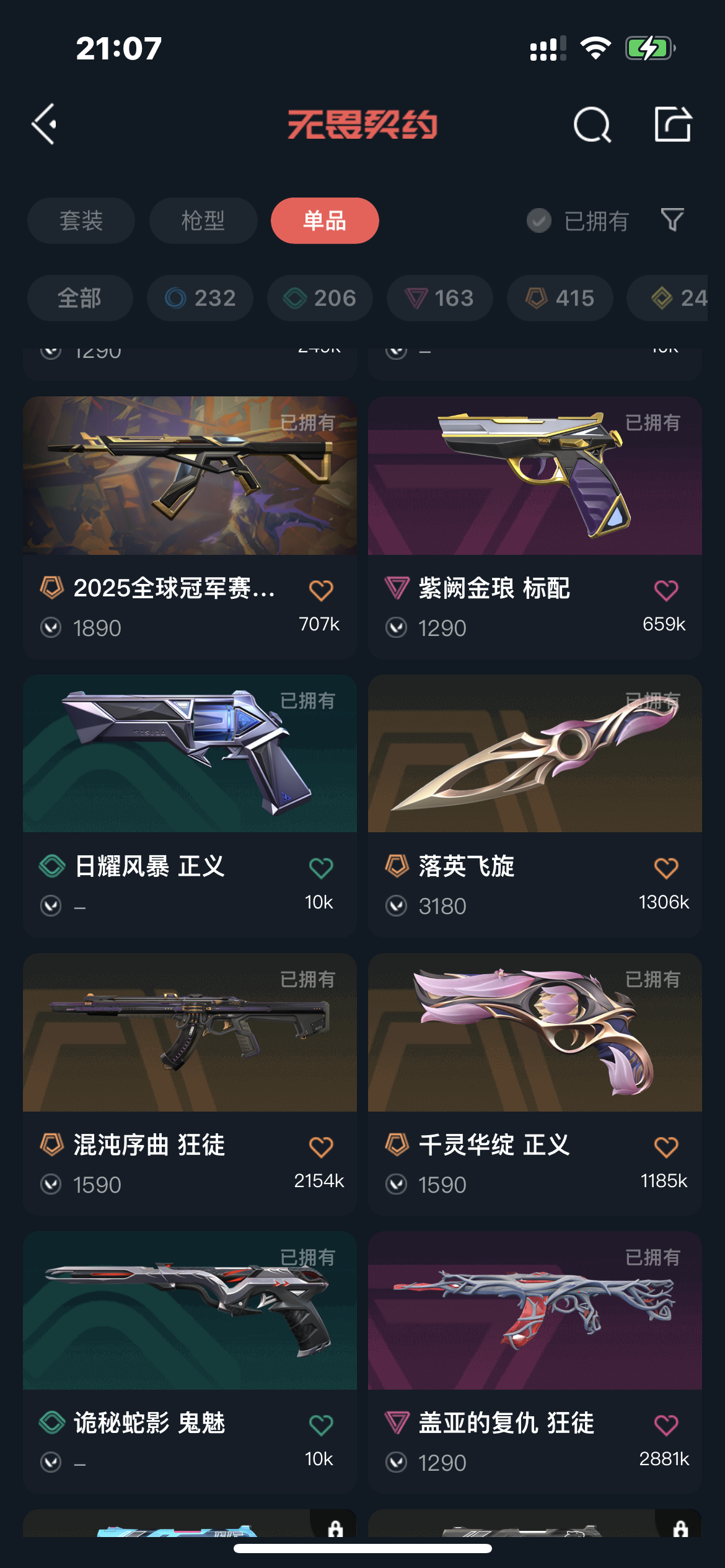This screenshot has height=1568, width=725.
Task: Like 盖亚的复仇 狂徒 via heart icon
Action: 666,1425
